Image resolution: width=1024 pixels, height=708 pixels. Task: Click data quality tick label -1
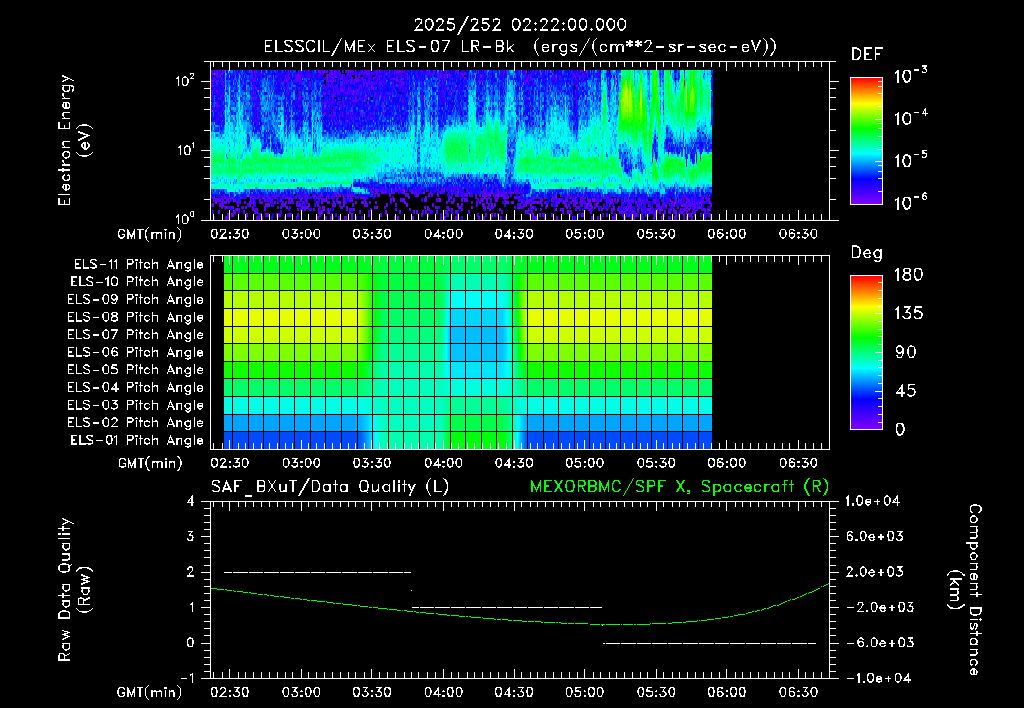(x=187, y=678)
